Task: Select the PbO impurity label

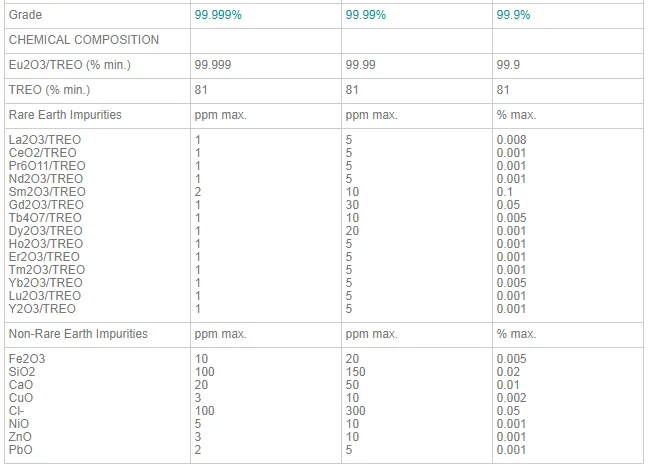Action: (20, 449)
